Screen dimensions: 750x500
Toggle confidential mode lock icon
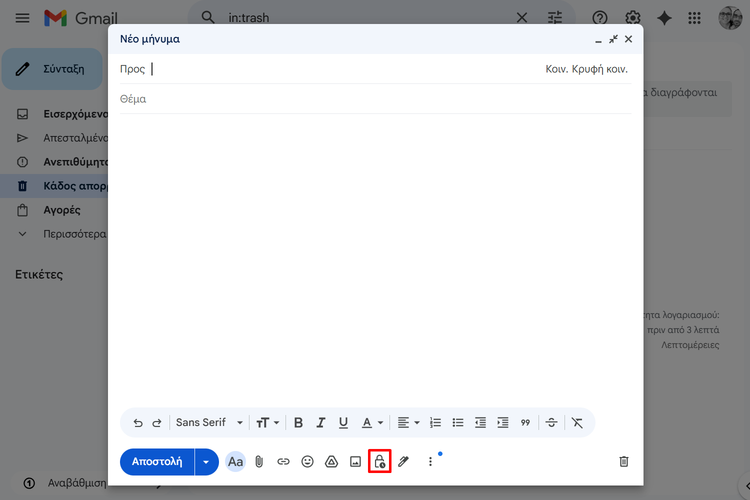[x=380, y=462]
